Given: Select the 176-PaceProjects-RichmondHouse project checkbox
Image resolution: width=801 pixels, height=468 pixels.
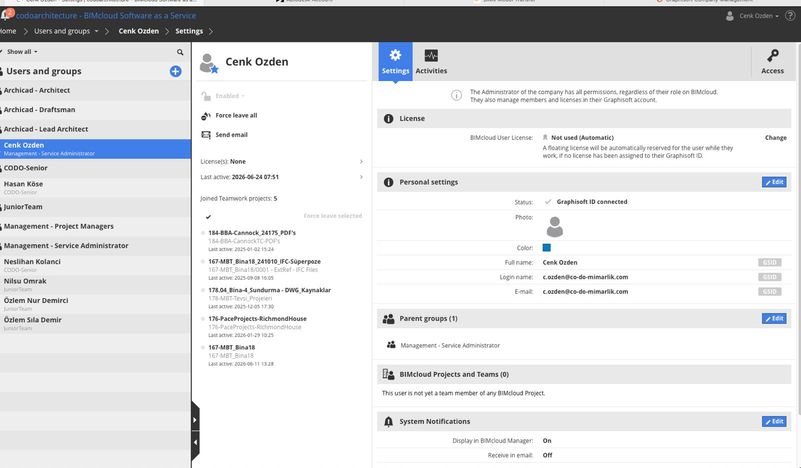Looking at the screenshot, I should click(x=203, y=319).
